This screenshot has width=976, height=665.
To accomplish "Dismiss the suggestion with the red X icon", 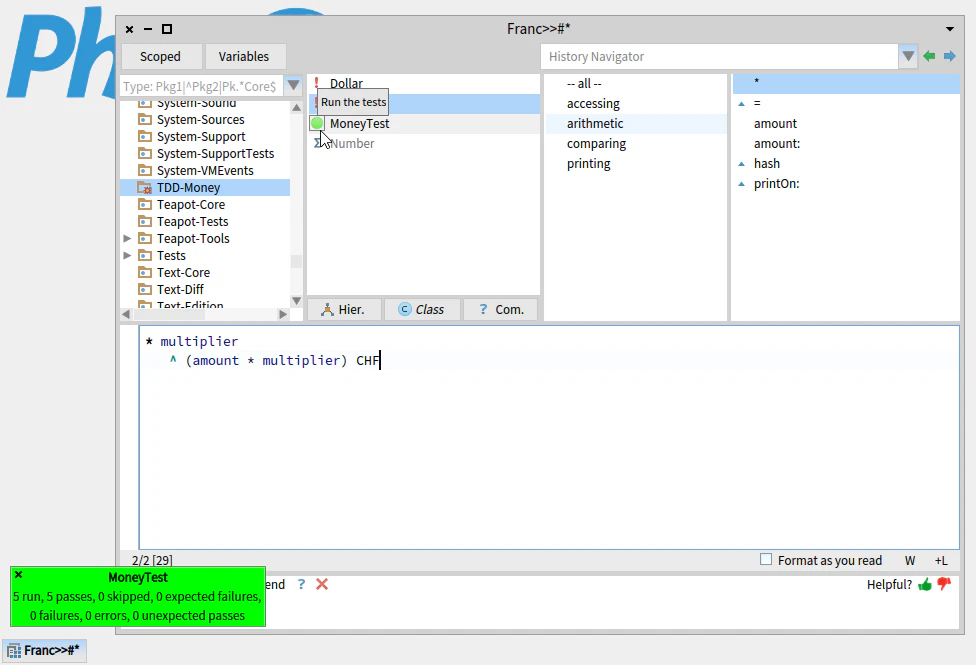I will pyautogui.click(x=322, y=584).
